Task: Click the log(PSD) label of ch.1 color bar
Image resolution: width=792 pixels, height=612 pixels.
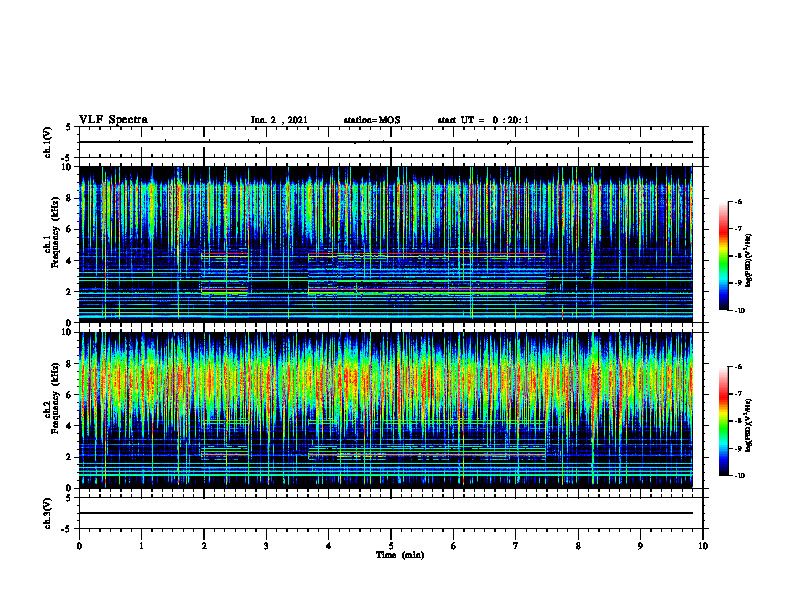Action: point(749,261)
